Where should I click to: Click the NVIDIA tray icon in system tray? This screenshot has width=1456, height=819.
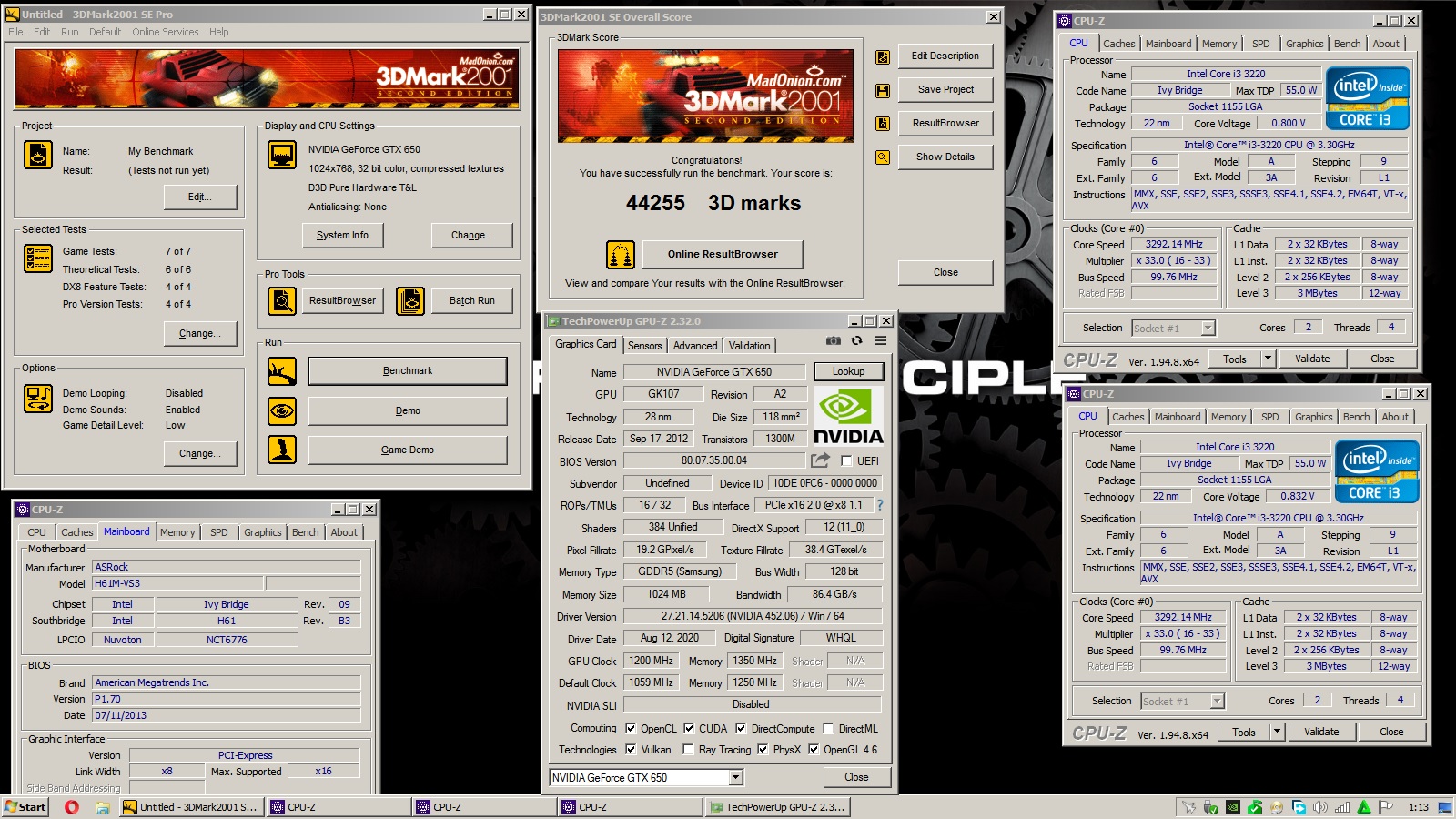(x=1233, y=807)
